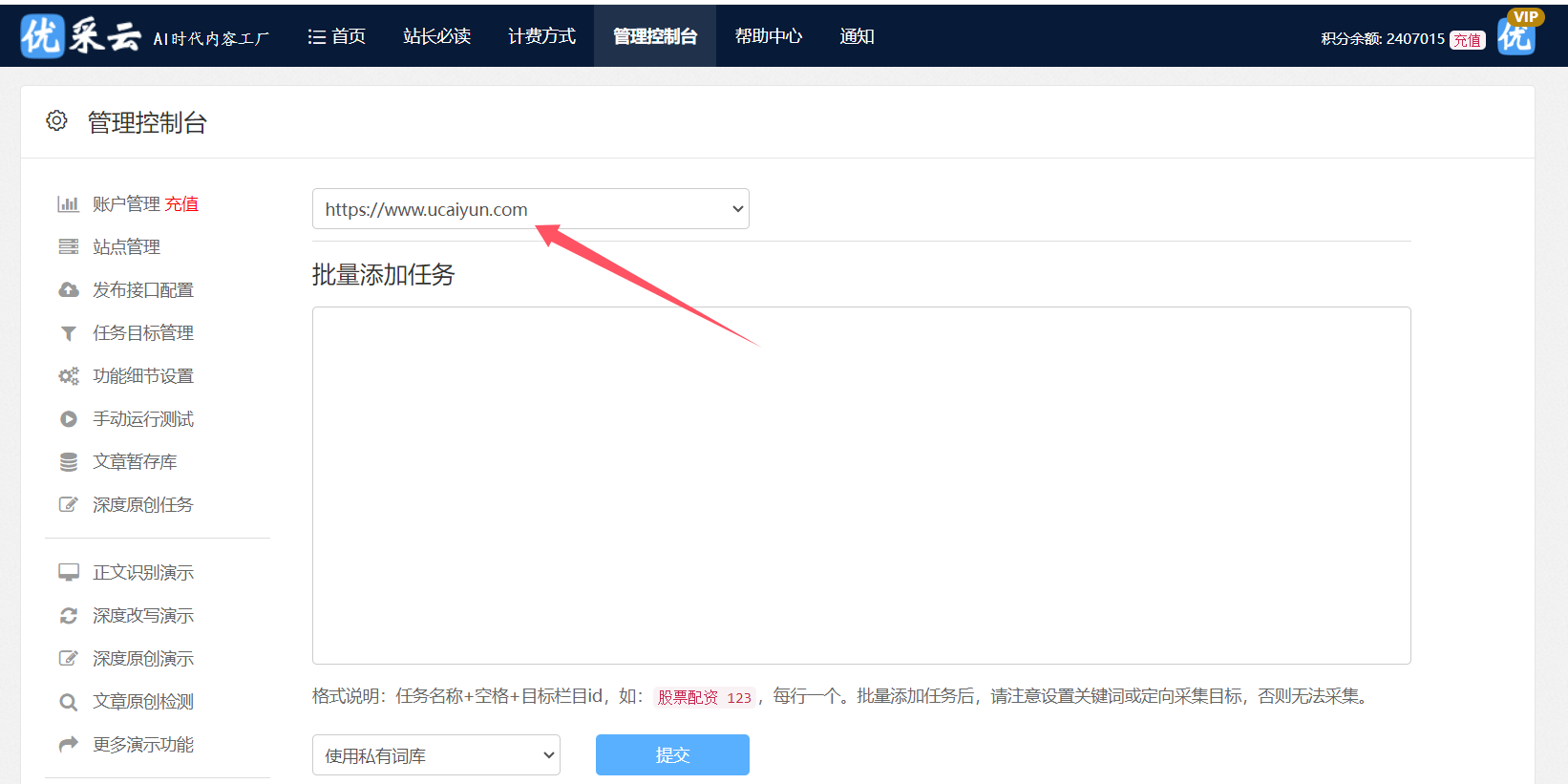Click the gears icon for 功能细节设置
The height and width of the screenshot is (784, 1568).
pyautogui.click(x=68, y=376)
